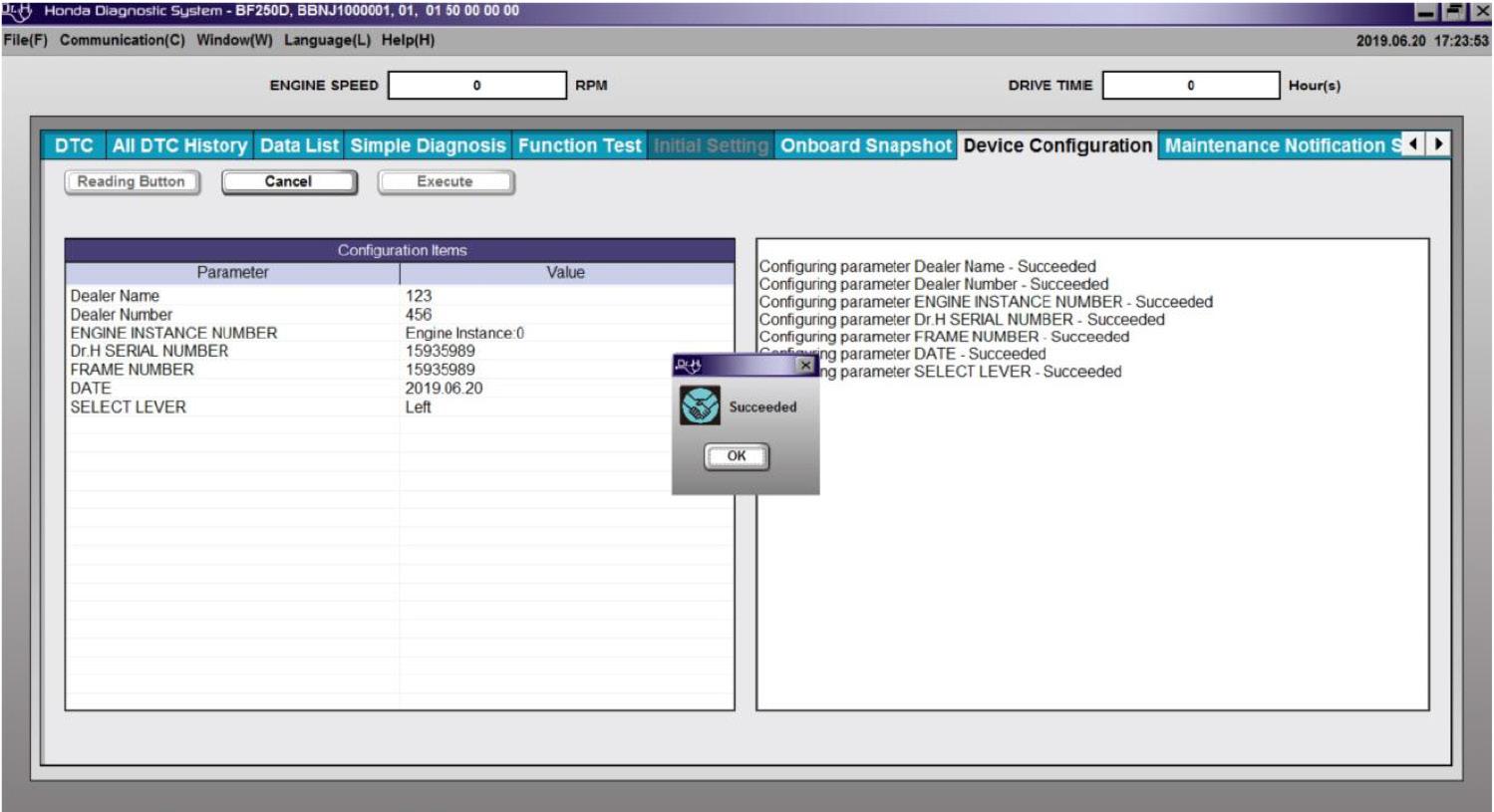1494x812 pixels.
Task: Click the Dealer Number value 456
Action: (x=419, y=315)
